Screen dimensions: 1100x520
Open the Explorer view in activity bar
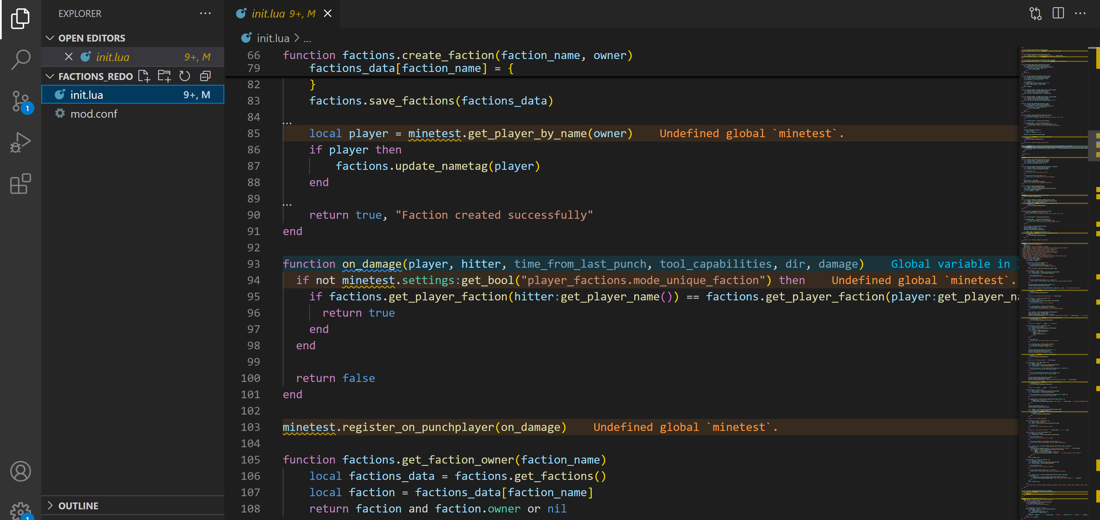coord(20,18)
